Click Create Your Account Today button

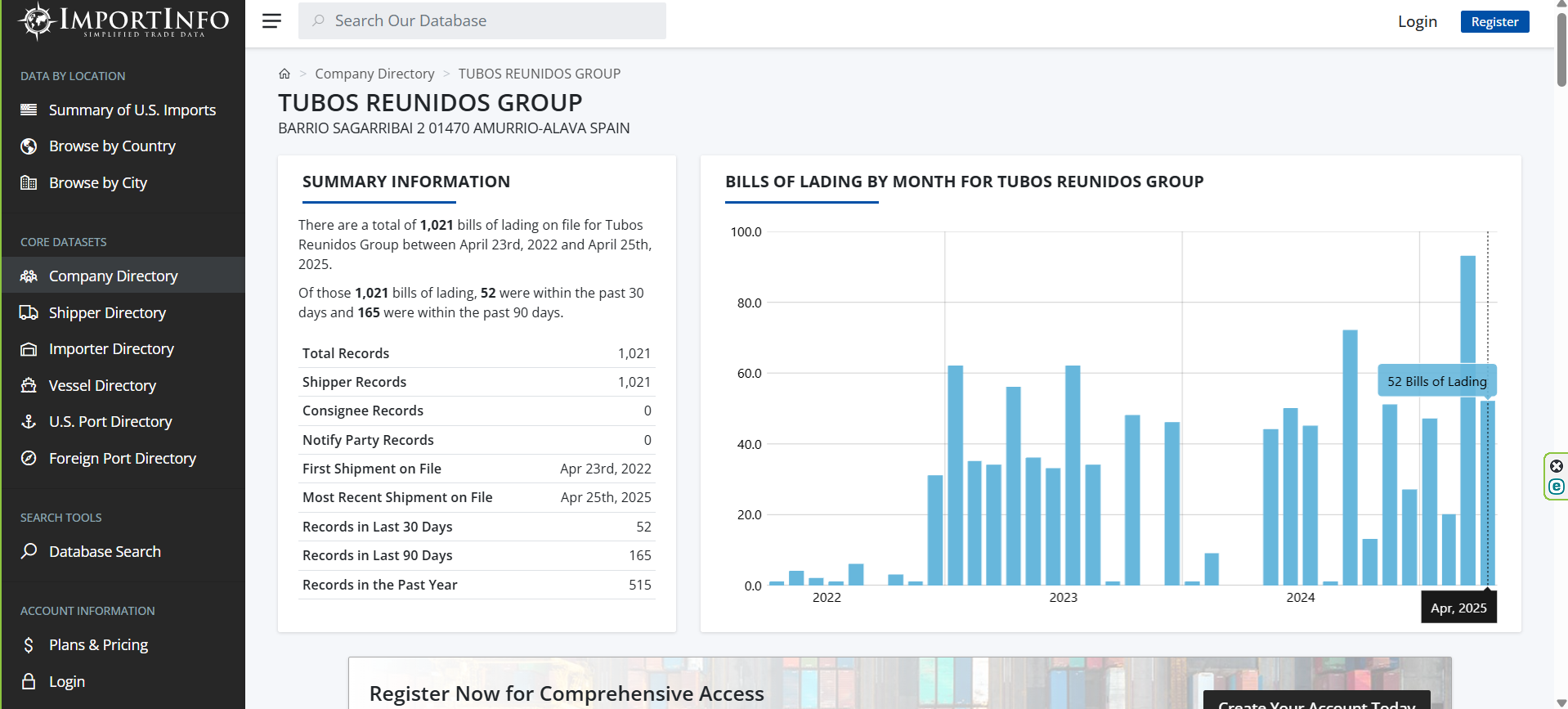coord(1316,701)
